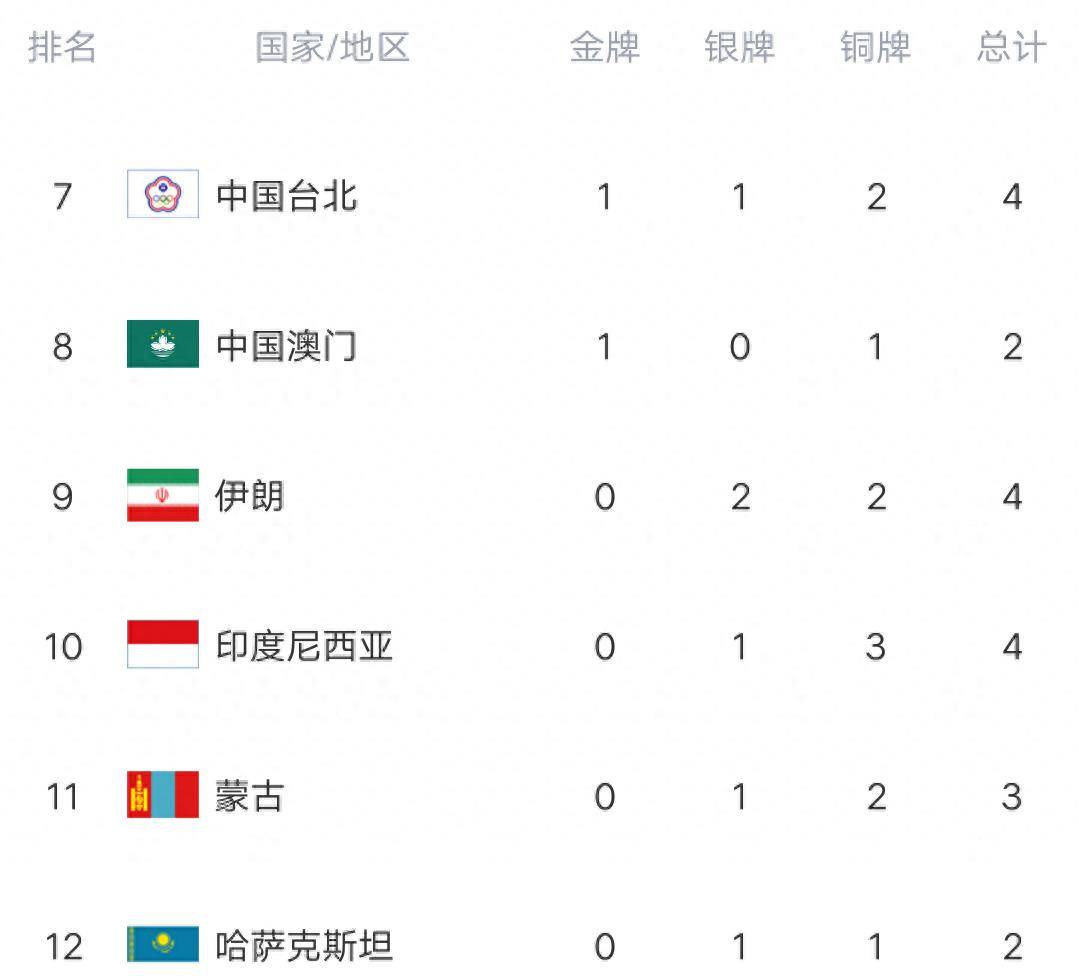The image size is (1079, 978).
Task: Click the Chinese Taipei flag icon
Action: click(162, 195)
